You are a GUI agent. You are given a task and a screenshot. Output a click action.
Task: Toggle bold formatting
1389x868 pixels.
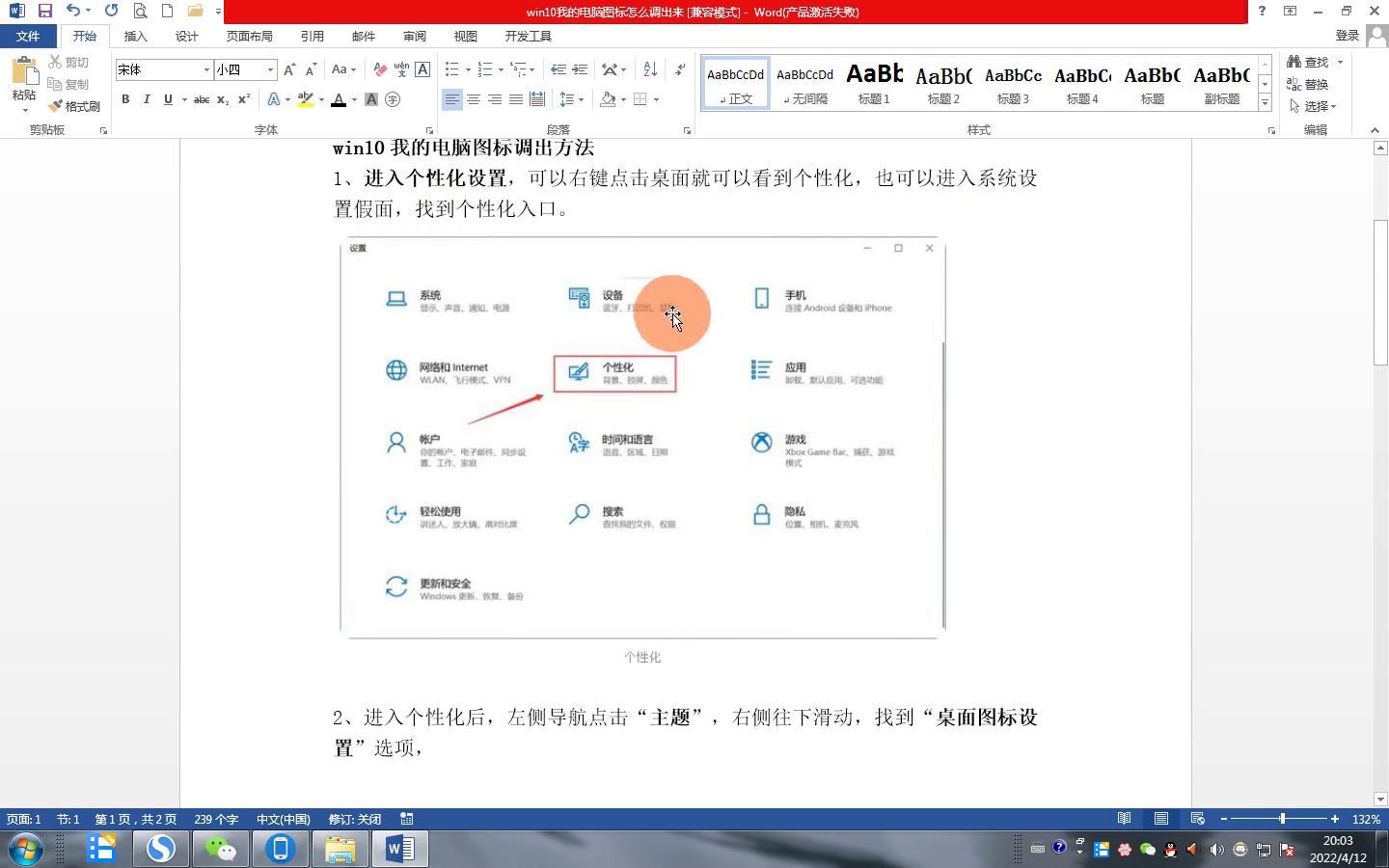[x=124, y=99]
